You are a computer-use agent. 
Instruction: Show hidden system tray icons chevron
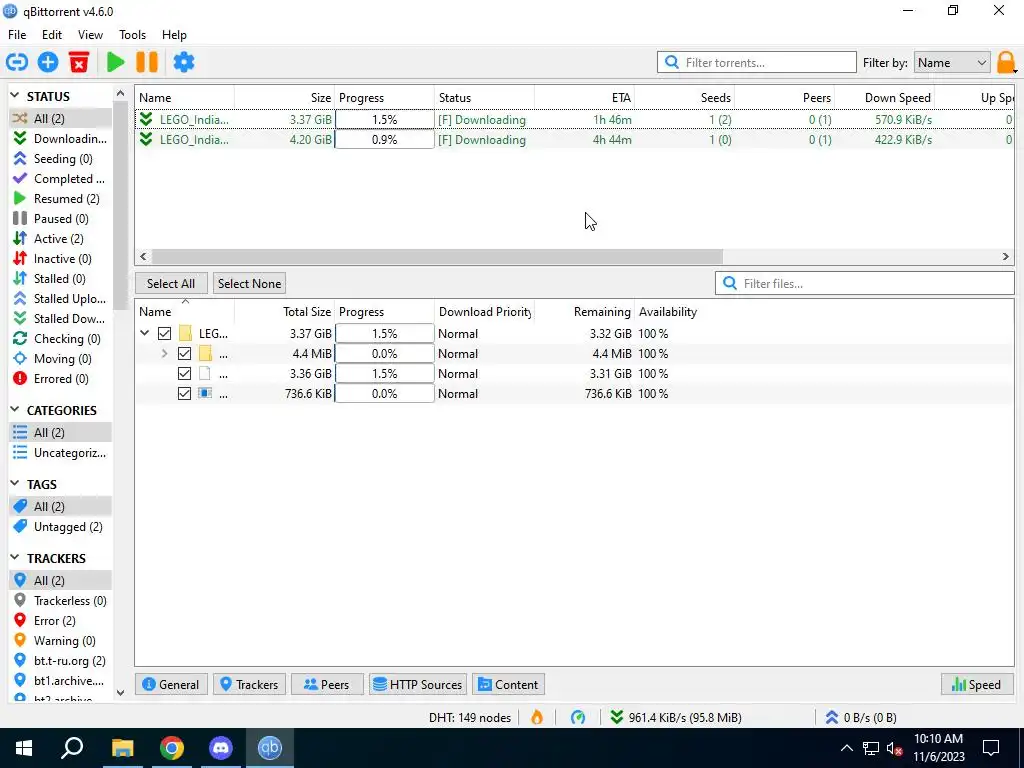846,748
